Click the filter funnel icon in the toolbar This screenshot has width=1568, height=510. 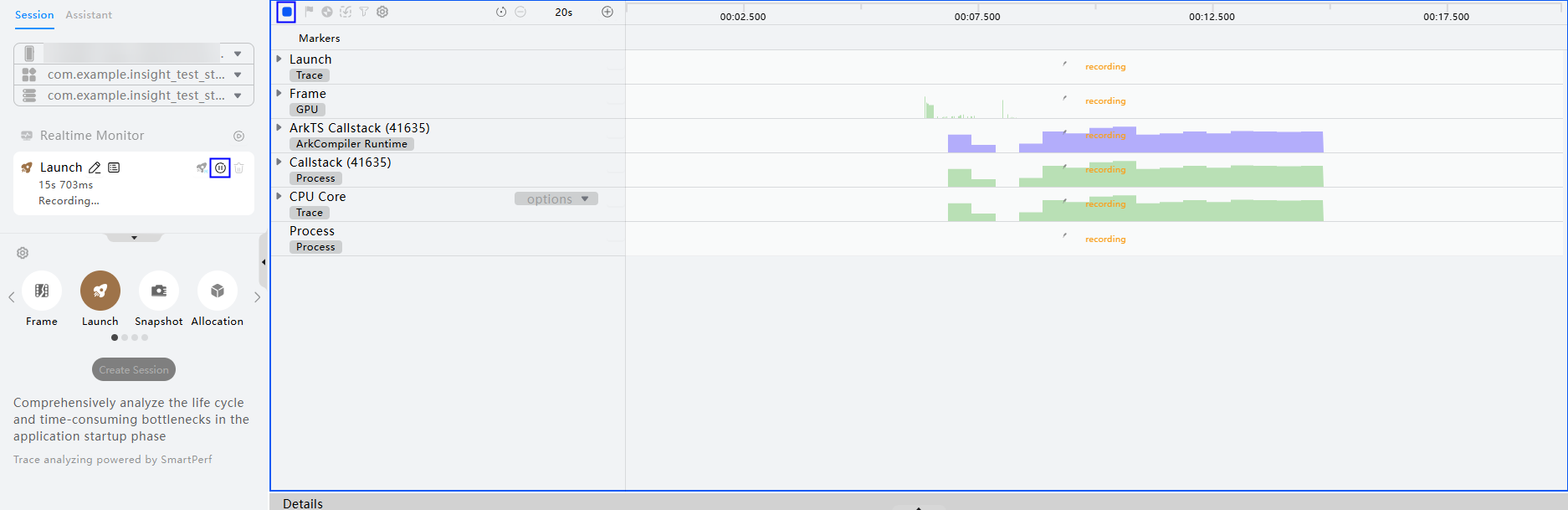364,12
